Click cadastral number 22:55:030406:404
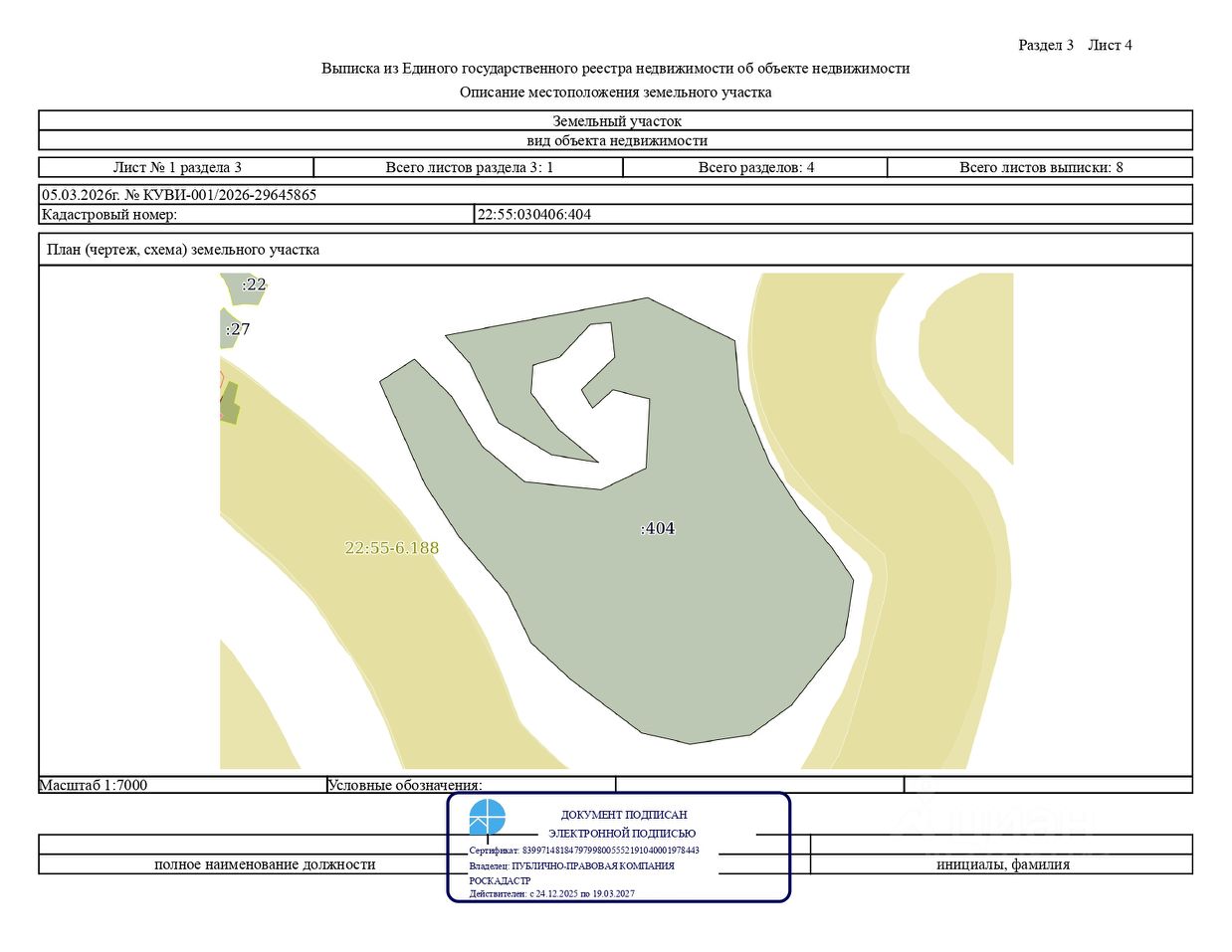The width and height of the screenshot is (1232, 952). [534, 214]
